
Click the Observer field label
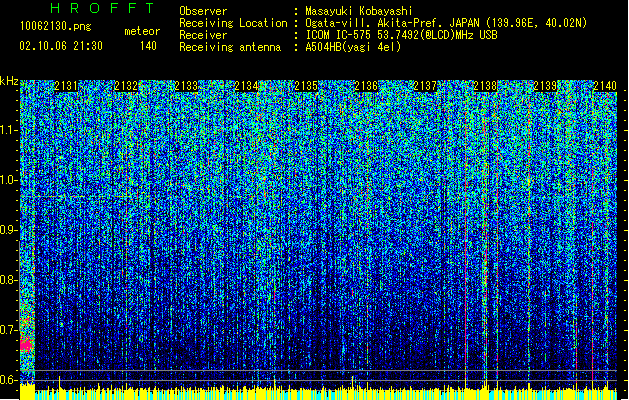[203, 11]
